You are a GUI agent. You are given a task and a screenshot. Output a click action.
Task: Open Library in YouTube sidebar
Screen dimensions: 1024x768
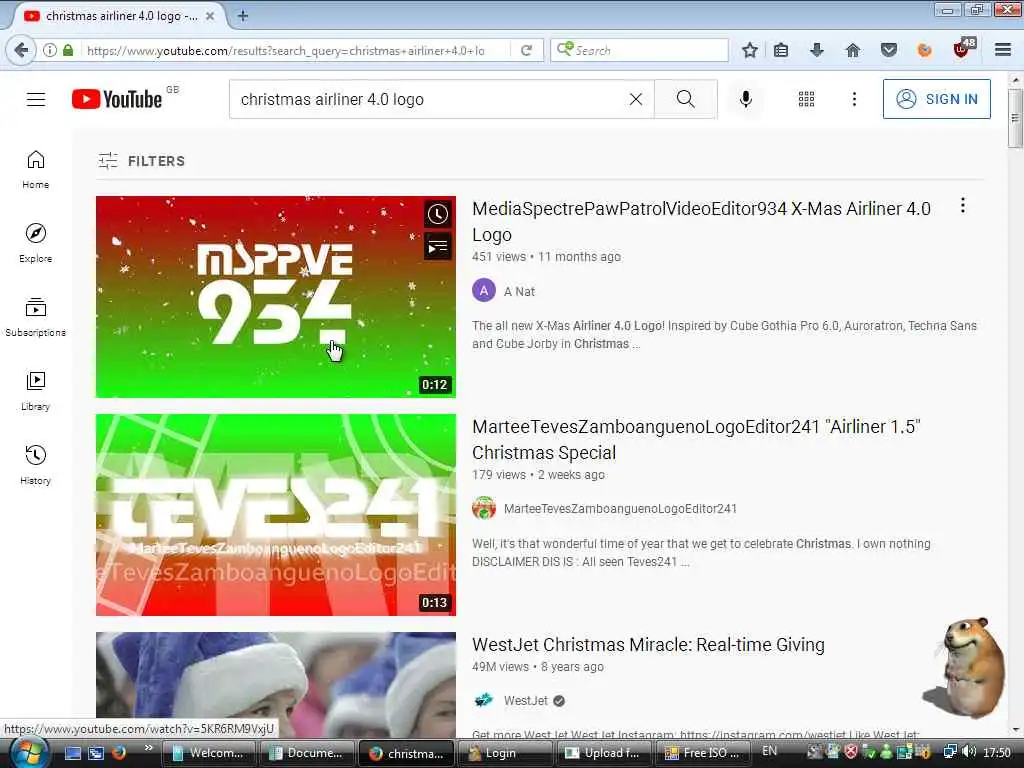coord(35,391)
